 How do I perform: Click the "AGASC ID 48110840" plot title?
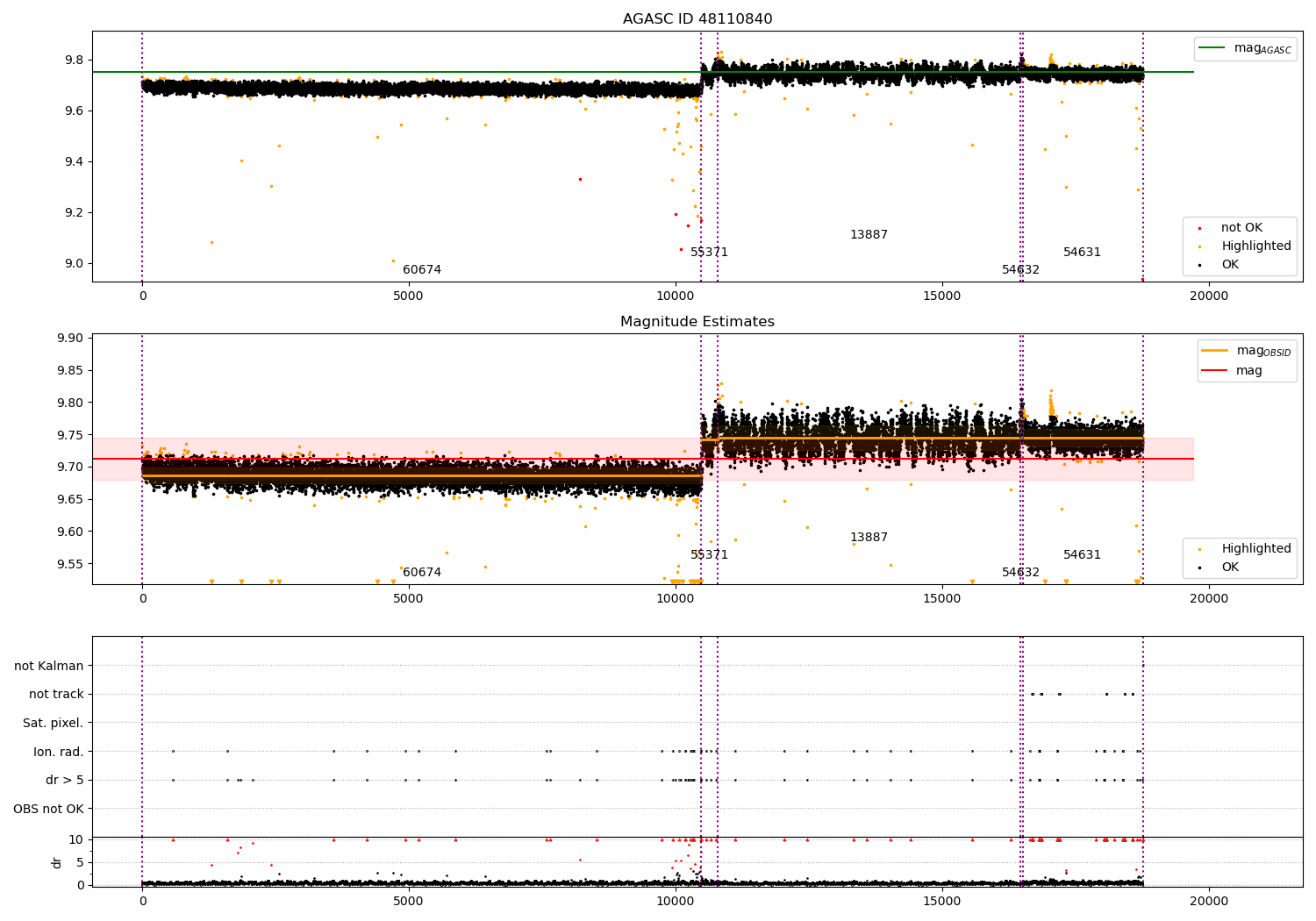(x=697, y=19)
